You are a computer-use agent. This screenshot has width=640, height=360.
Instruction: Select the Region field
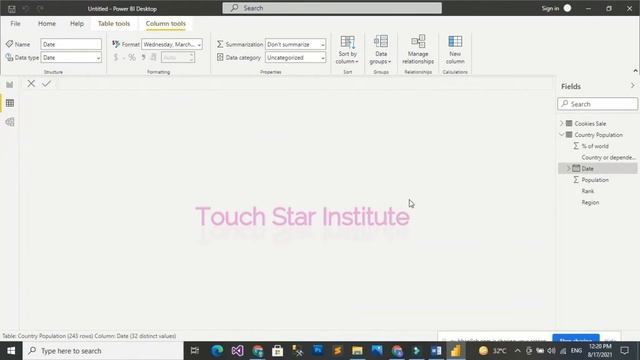click(591, 202)
